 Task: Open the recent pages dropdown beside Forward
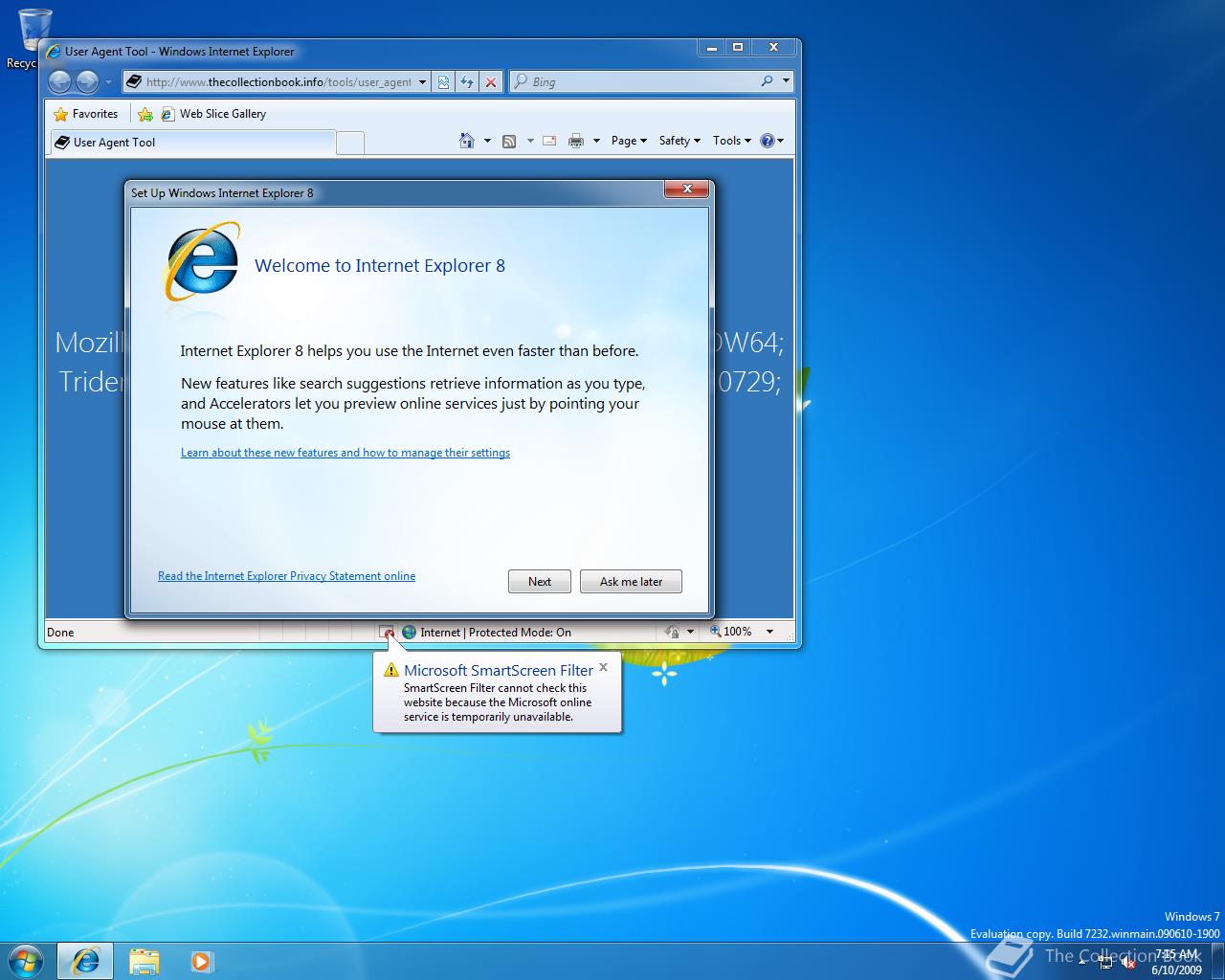click(108, 82)
